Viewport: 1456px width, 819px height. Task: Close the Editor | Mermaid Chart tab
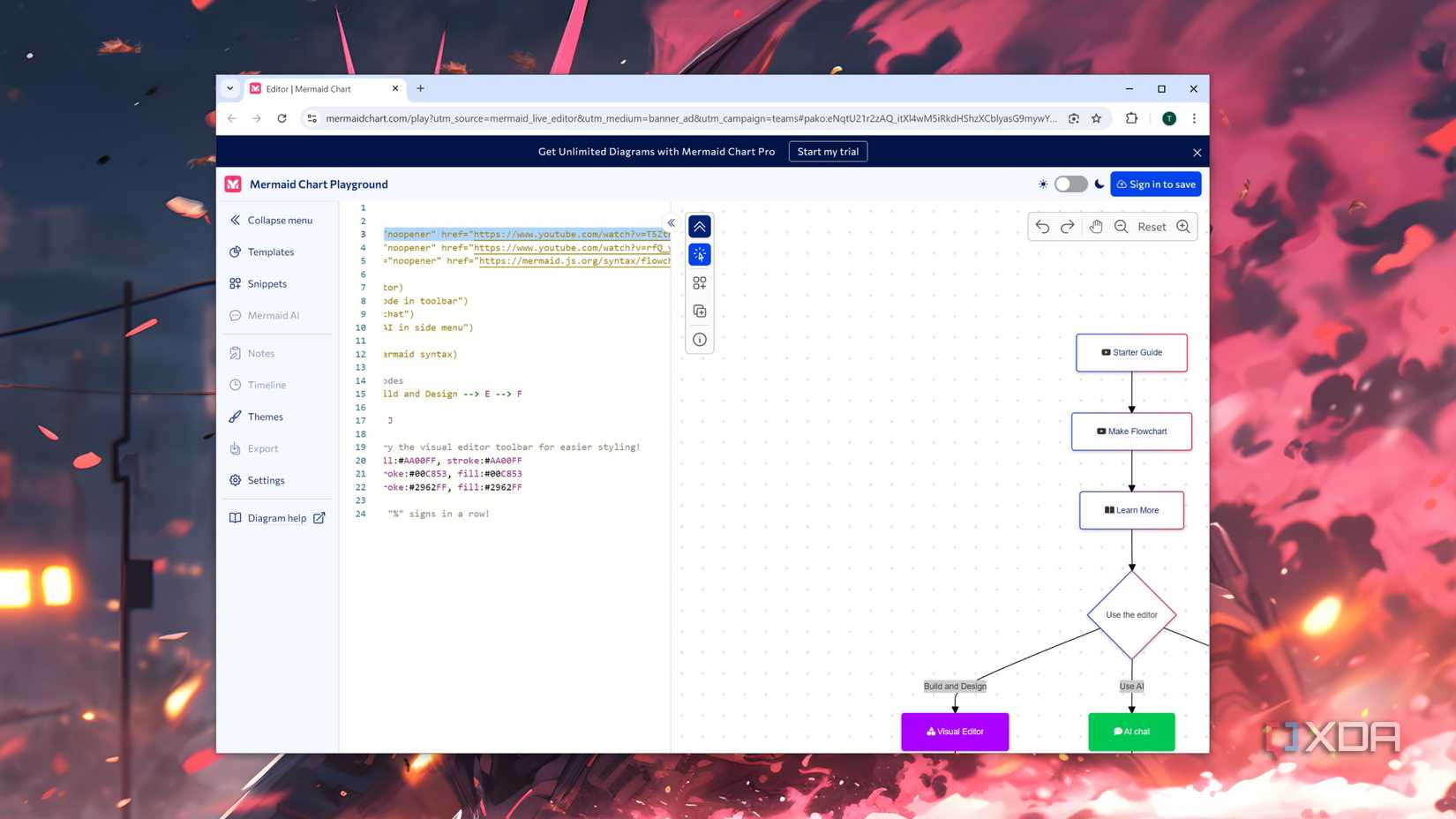click(395, 88)
